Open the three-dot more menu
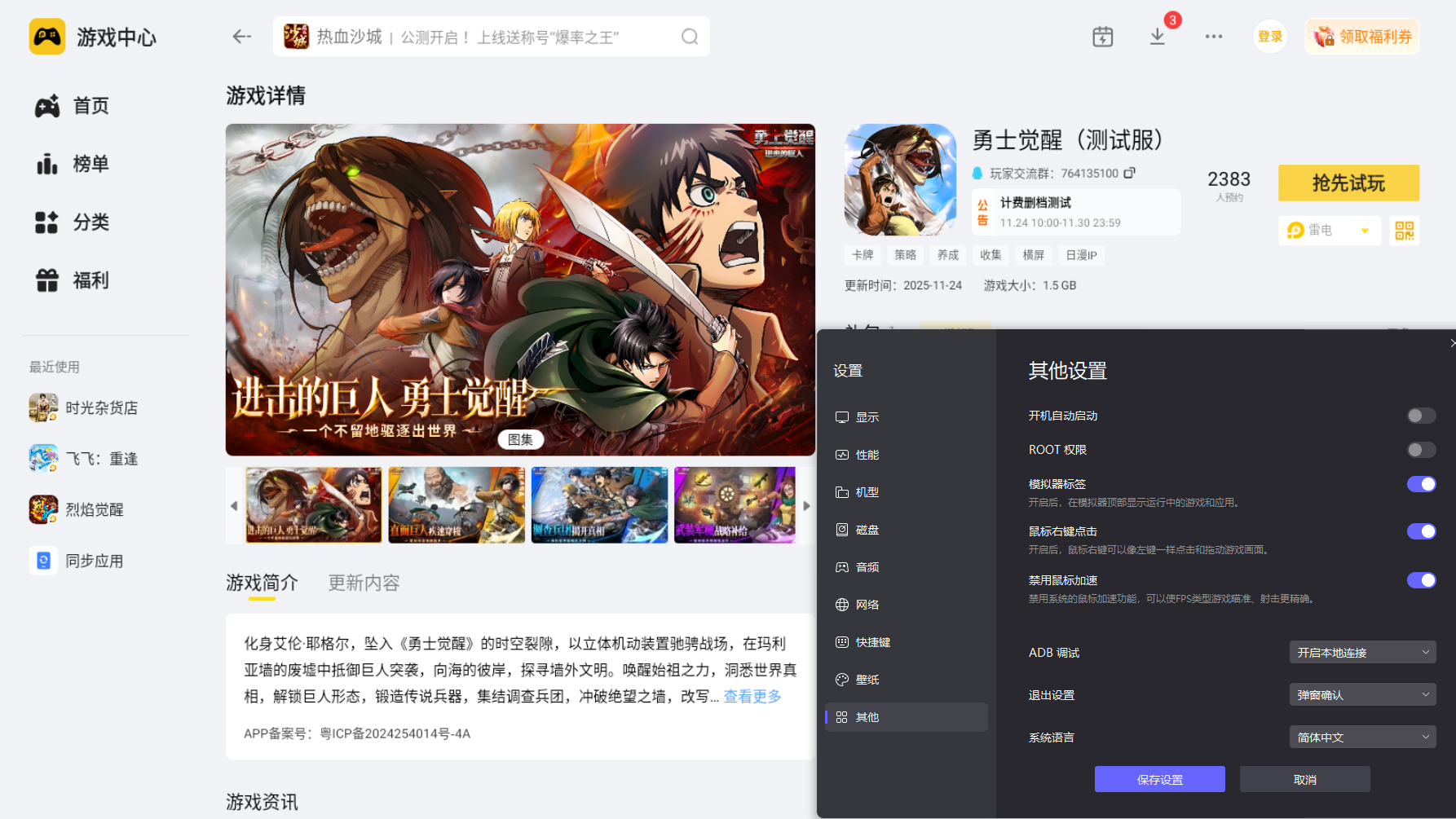 pos(1214,37)
